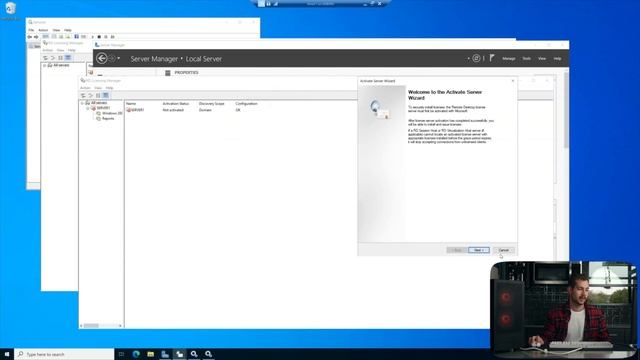Click the blue Help icon in the Services toolbar
Viewport: 640px width, 360px height.
click(76, 37)
